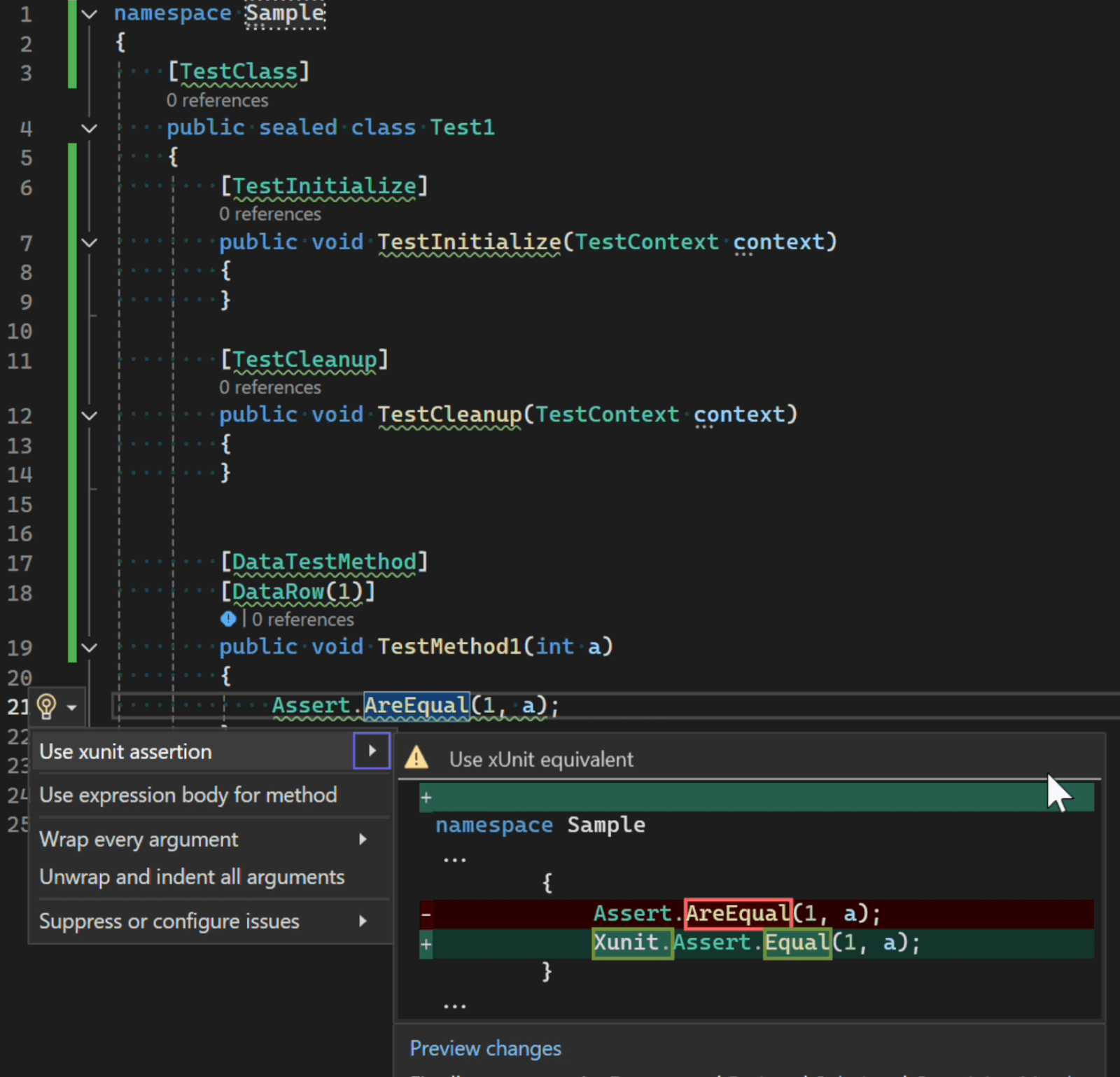Select Use expression body for method
1120x1077 pixels.
pyautogui.click(x=188, y=795)
